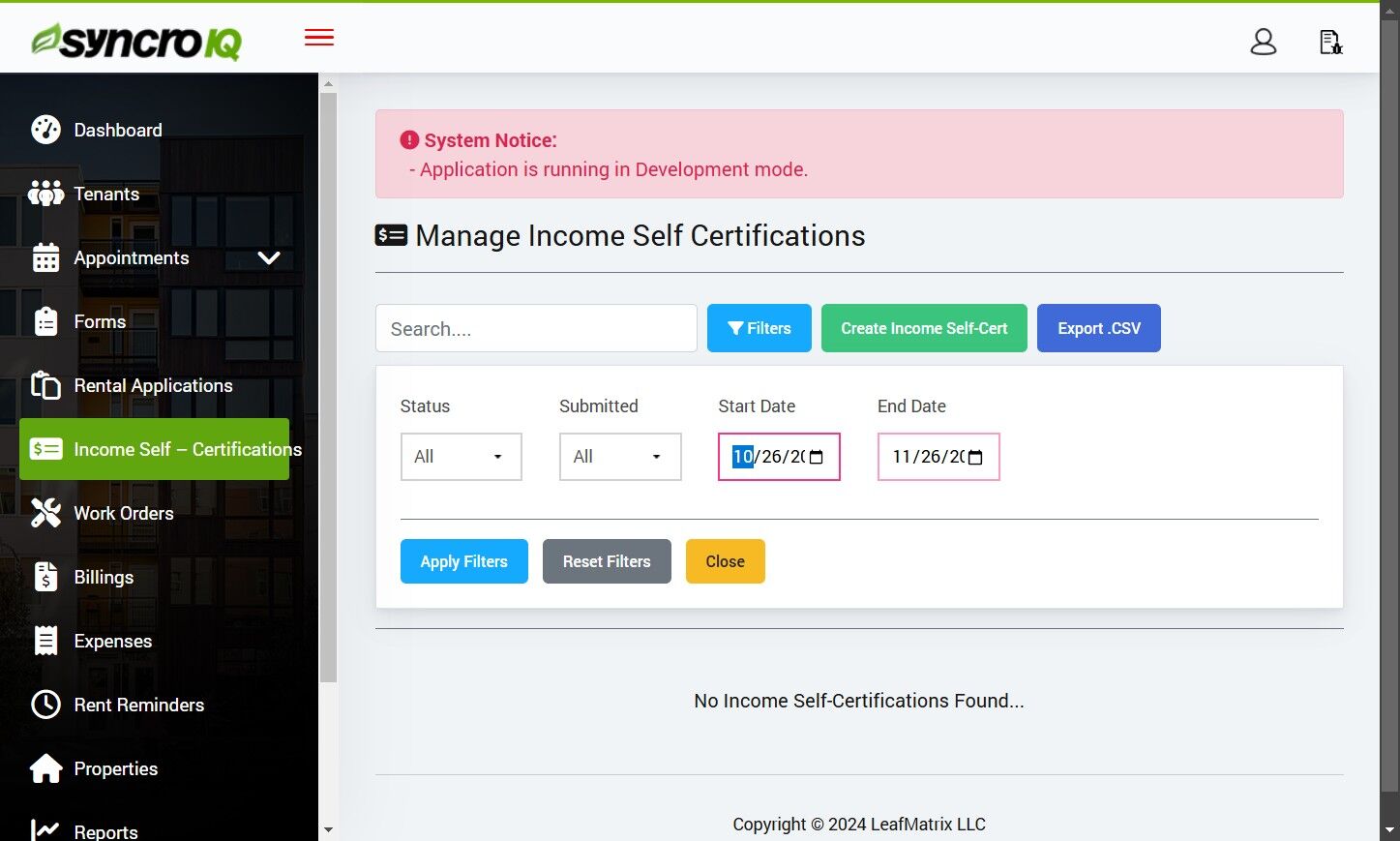Image resolution: width=1400 pixels, height=841 pixels.
Task: Click the 'System Notice:' text
Action: click(x=491, y=140)
